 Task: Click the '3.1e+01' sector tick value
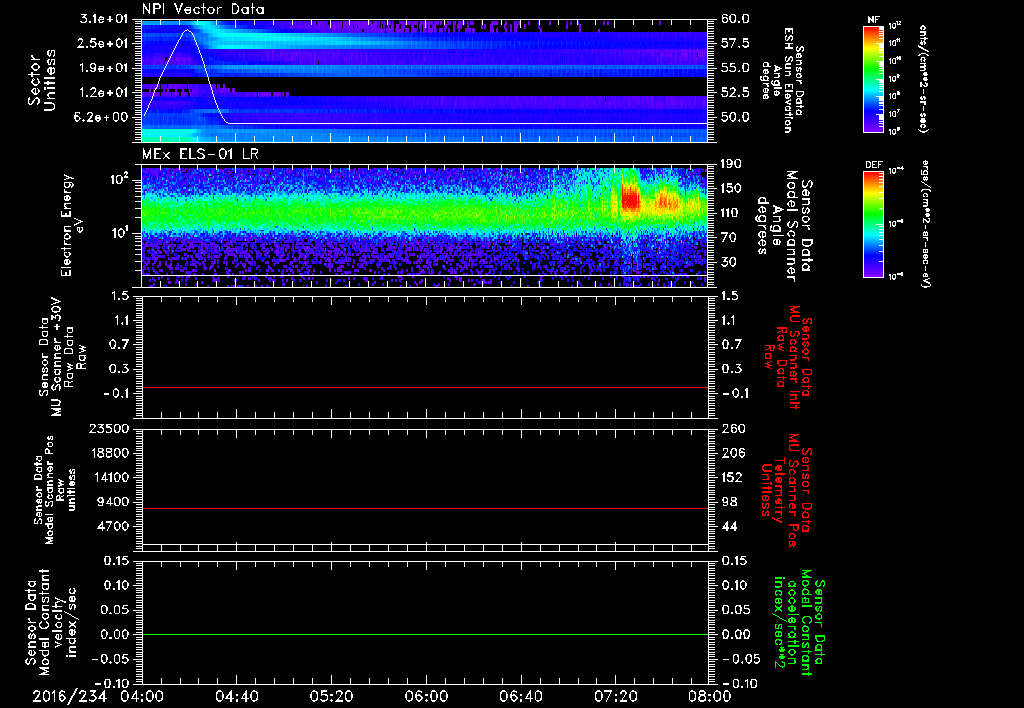(104, 19)
